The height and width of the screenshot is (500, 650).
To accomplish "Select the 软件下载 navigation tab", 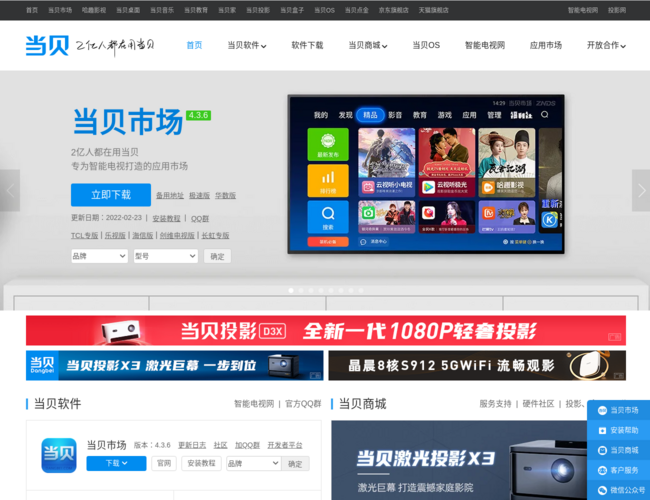I will (x=307, y=45).
